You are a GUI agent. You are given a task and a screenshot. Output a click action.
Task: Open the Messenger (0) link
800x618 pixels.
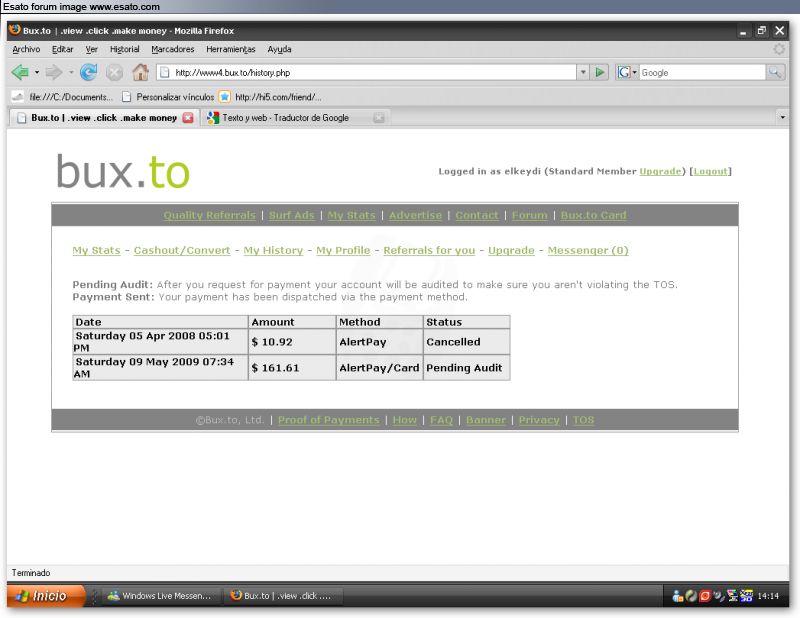588,250
